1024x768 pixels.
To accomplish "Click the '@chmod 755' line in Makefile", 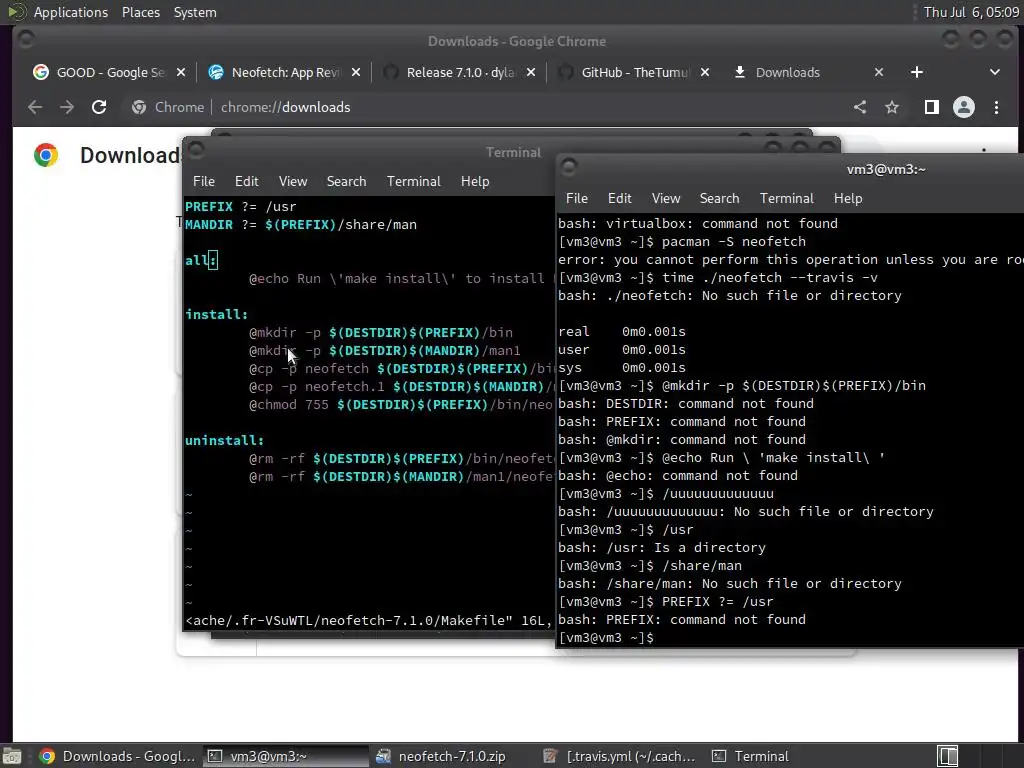I will point(400,404).
